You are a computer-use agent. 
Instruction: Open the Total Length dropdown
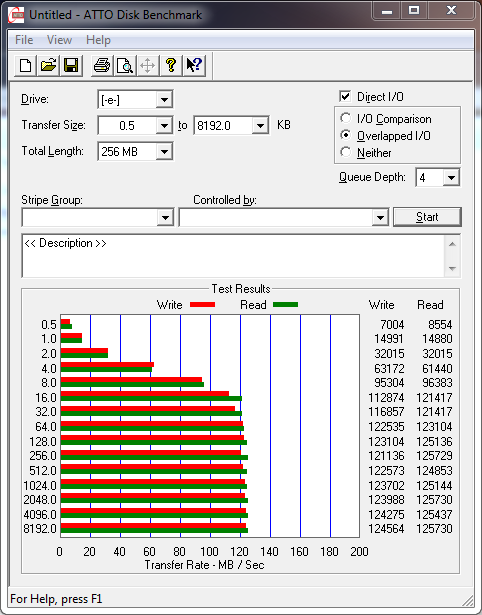(164, 151)
